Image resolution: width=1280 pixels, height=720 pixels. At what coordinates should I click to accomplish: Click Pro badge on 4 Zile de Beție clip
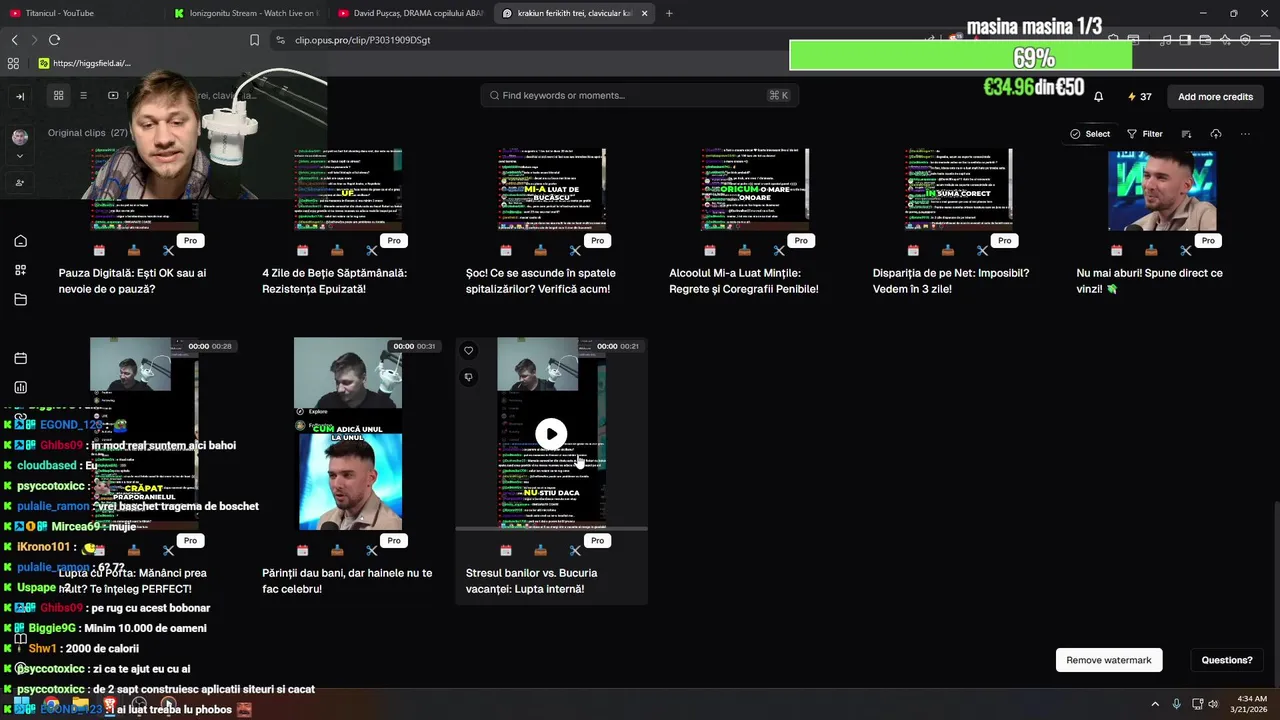[394, 241]
